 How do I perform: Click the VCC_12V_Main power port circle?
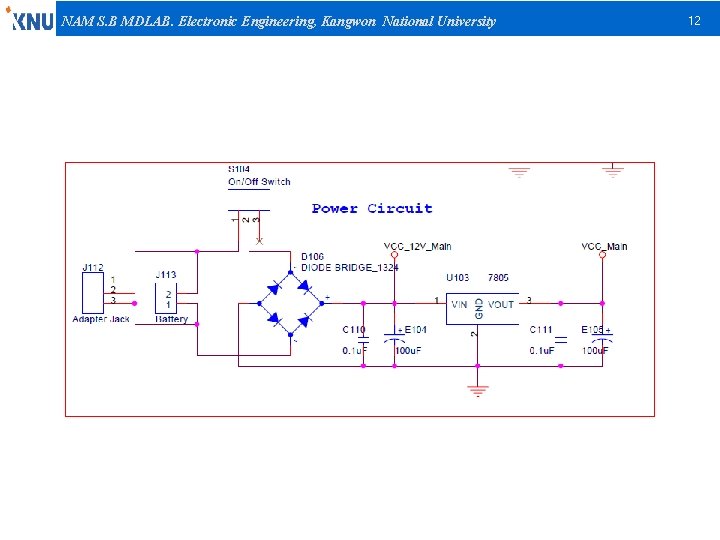tap(394, 255)
